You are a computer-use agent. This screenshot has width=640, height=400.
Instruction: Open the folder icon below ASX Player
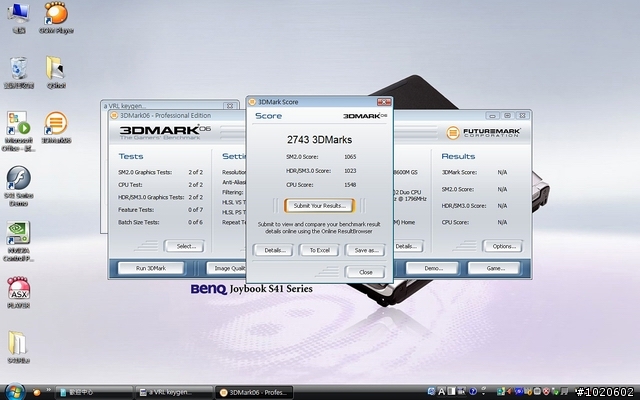tap(18, 347)
